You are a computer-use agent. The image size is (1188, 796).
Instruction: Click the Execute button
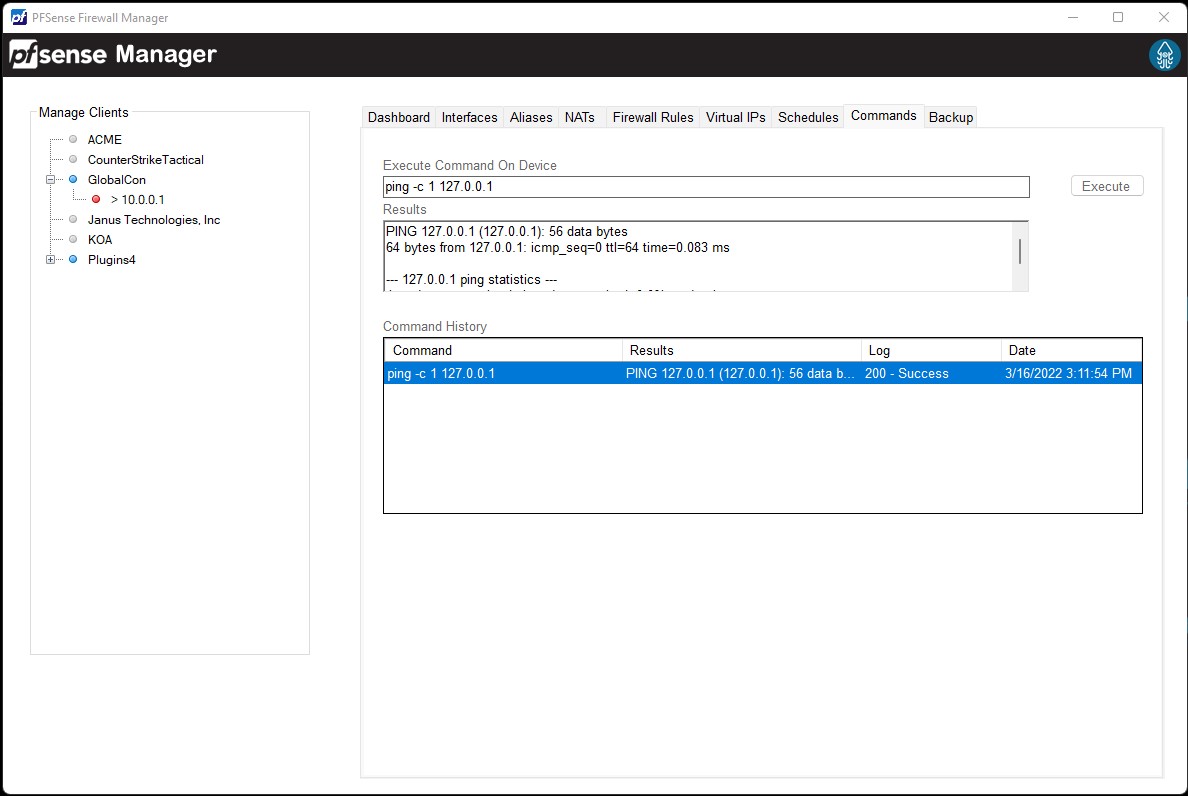tap(1106, 186)
